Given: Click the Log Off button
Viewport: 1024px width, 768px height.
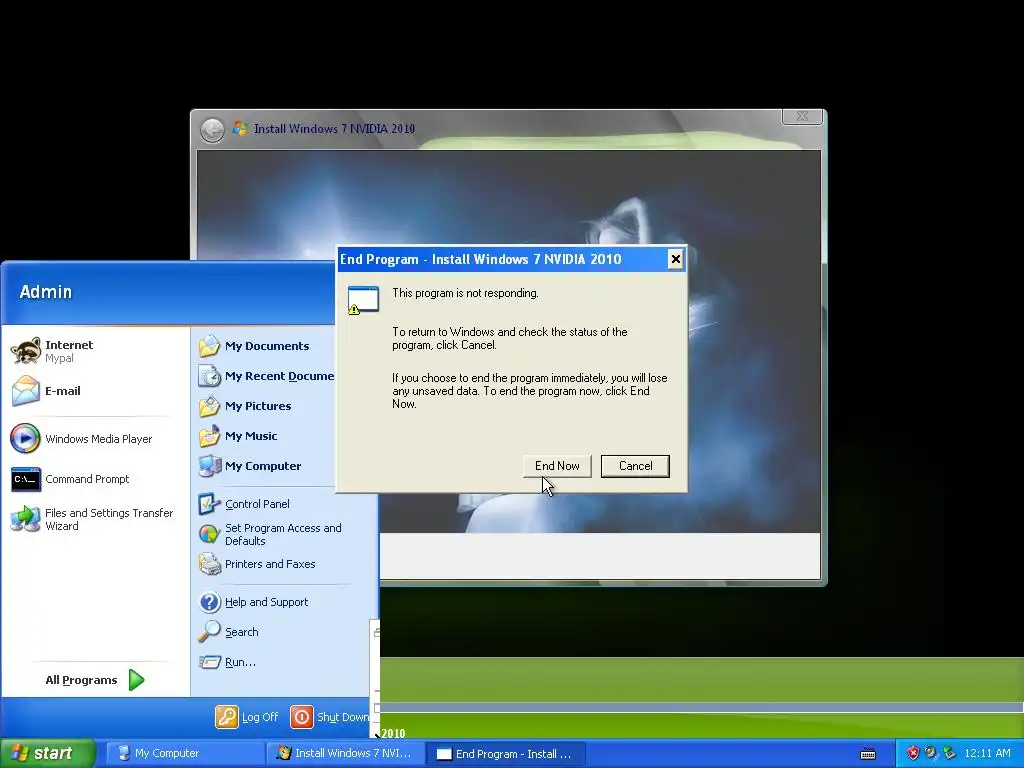Looking at the screenshot, I should pos(247,717).
